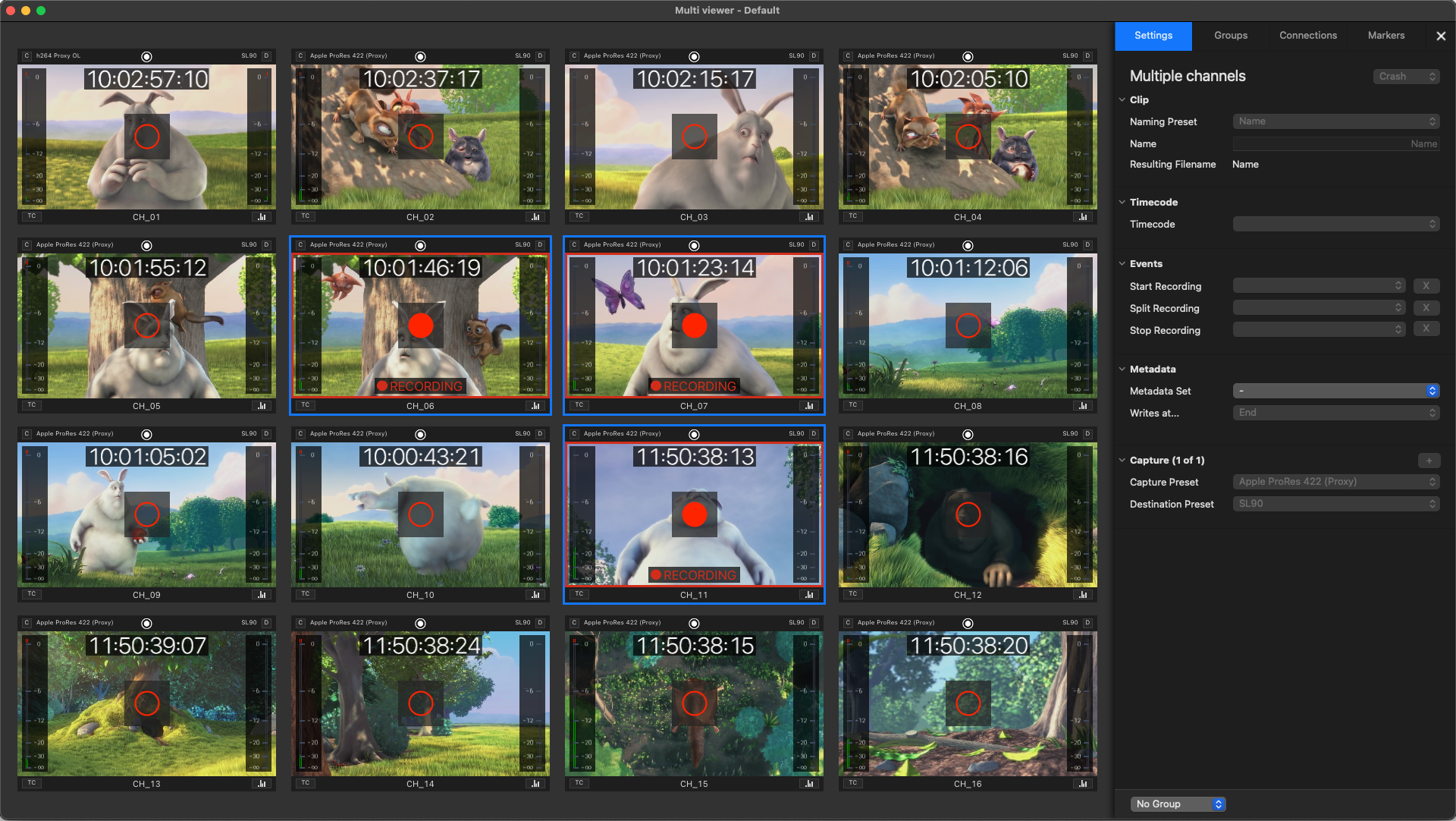Open the Crash mode dropdown
The height and width of the screenshot is (821, 1456).
1406,77
